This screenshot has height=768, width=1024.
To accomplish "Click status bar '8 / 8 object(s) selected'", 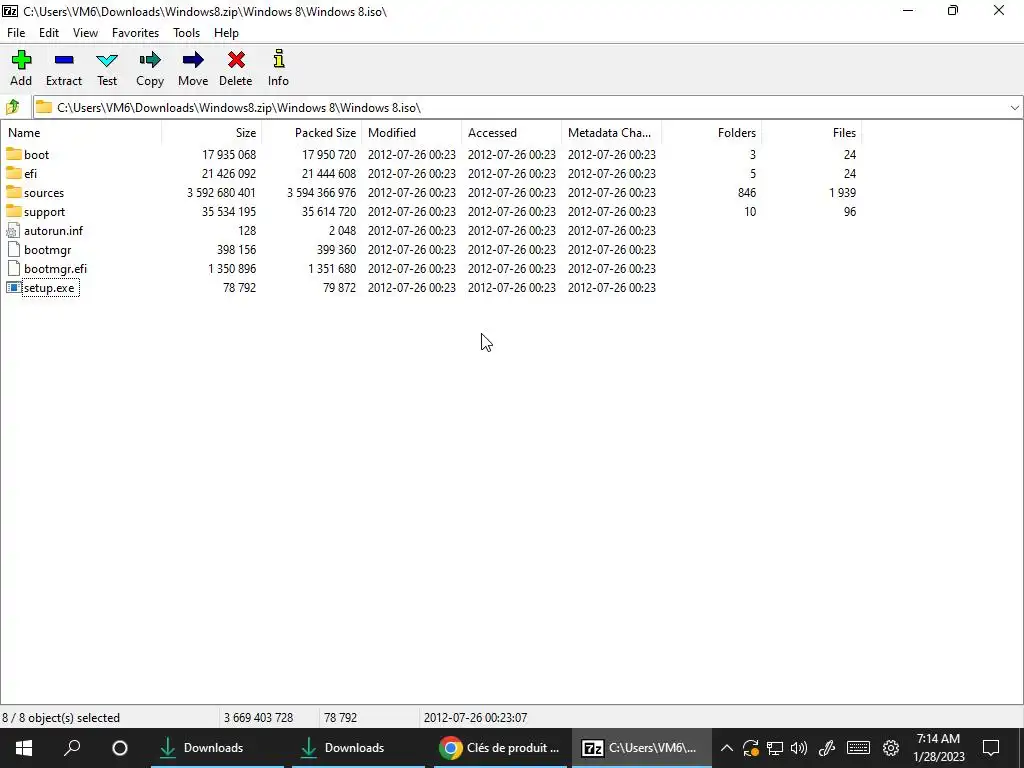I will pos(61,718).
